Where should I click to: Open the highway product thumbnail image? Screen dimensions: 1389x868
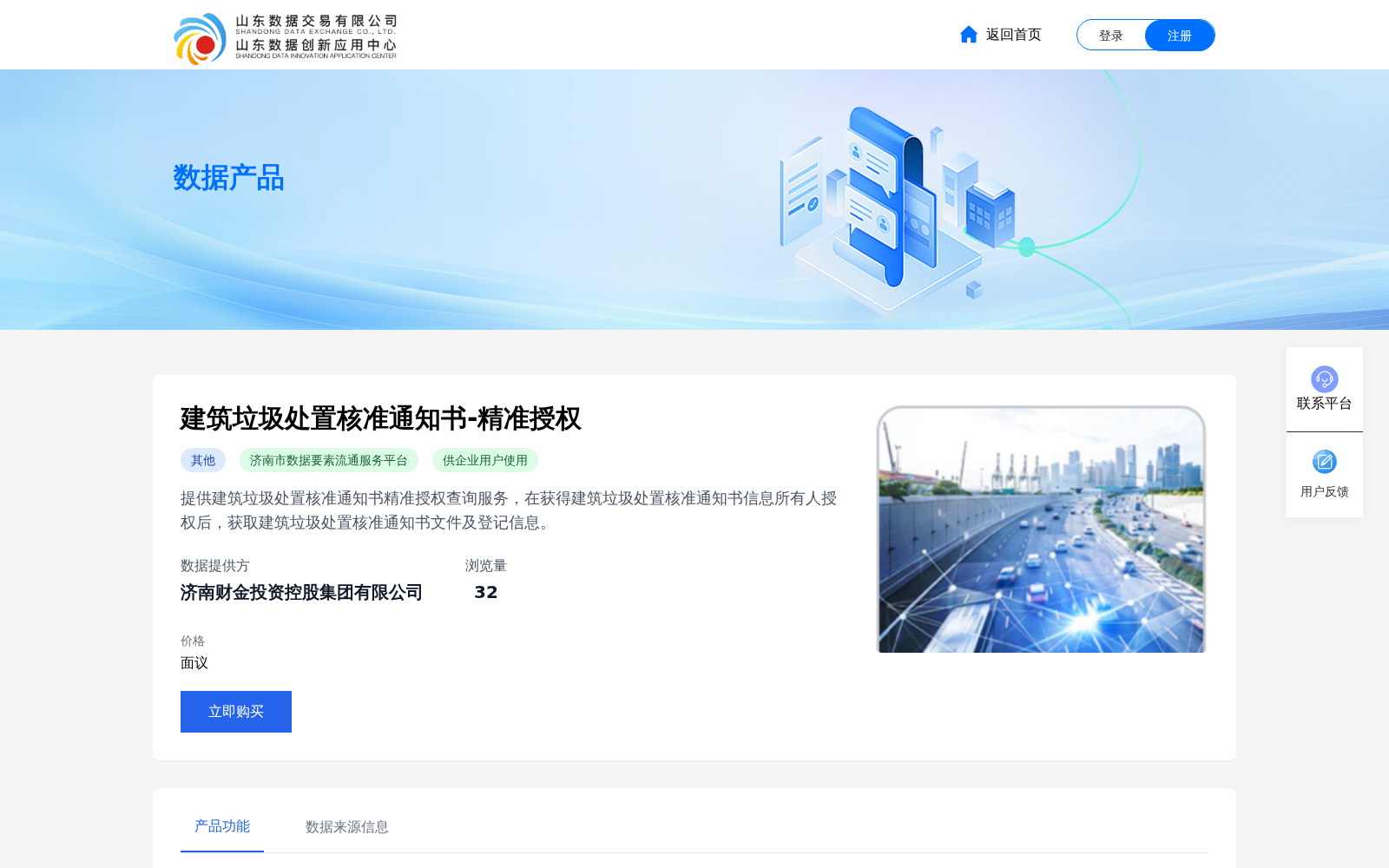coord(1042,529)
